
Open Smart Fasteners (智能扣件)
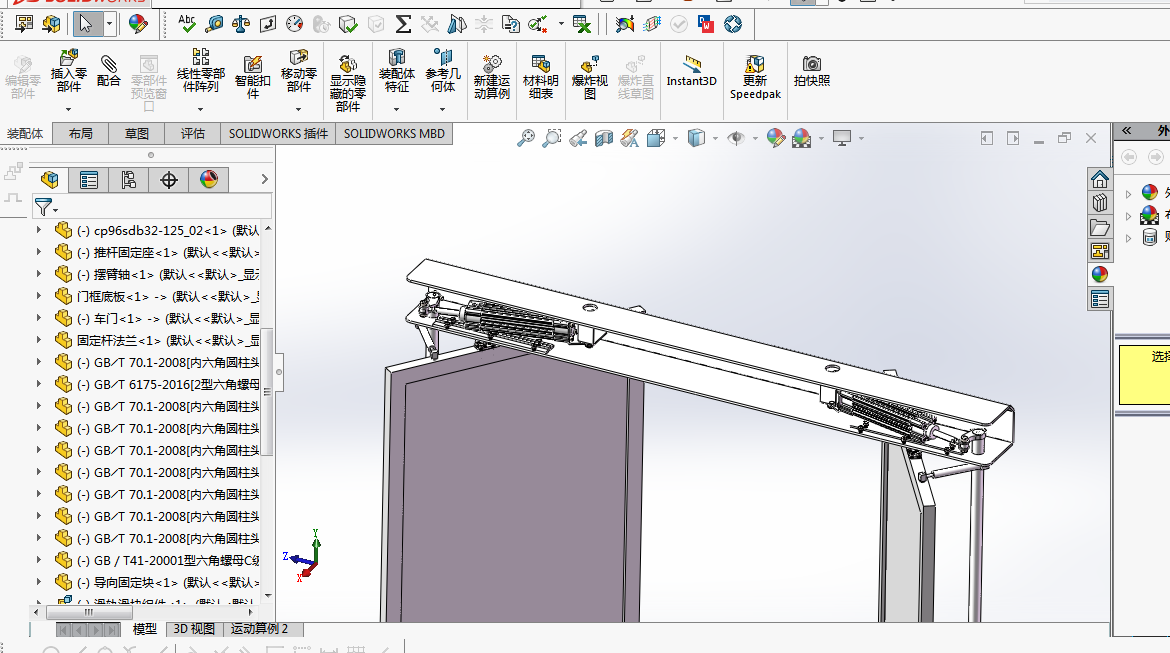[253, 76]
